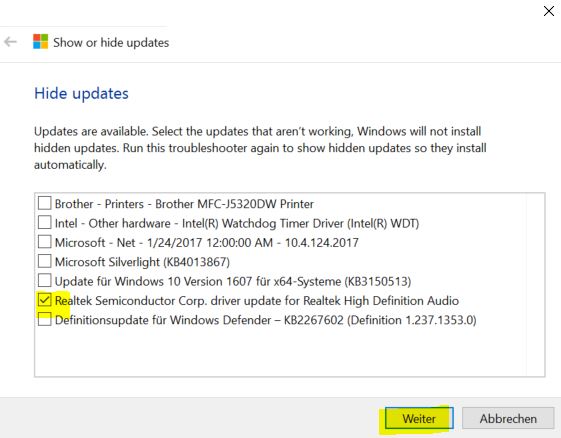The width and height of the screenshot is (561, 438).
Task: Check the Windows 10 Version 1607 update KB3150513
Action: [x=44, y=281]
